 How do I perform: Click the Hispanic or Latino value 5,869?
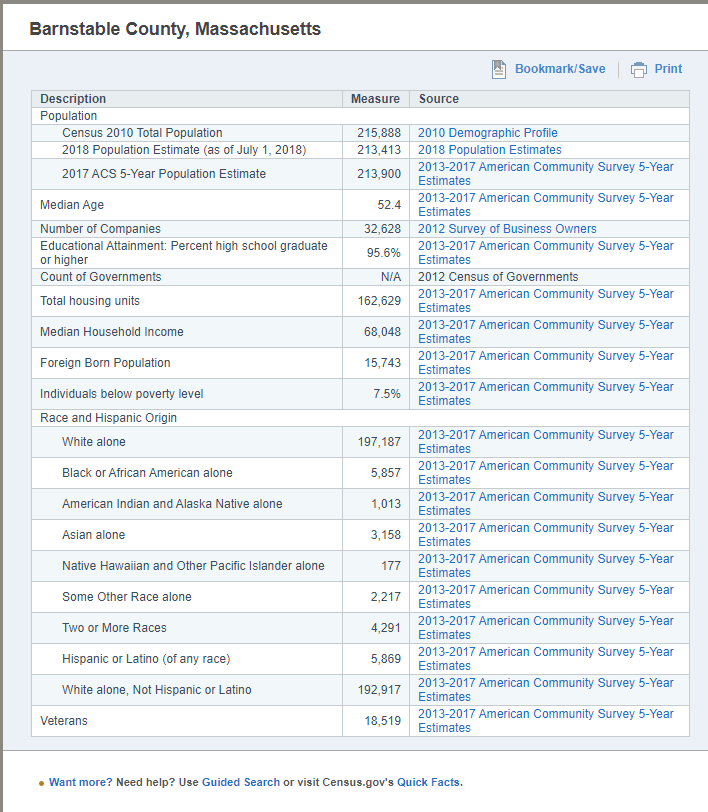[385, 659]
